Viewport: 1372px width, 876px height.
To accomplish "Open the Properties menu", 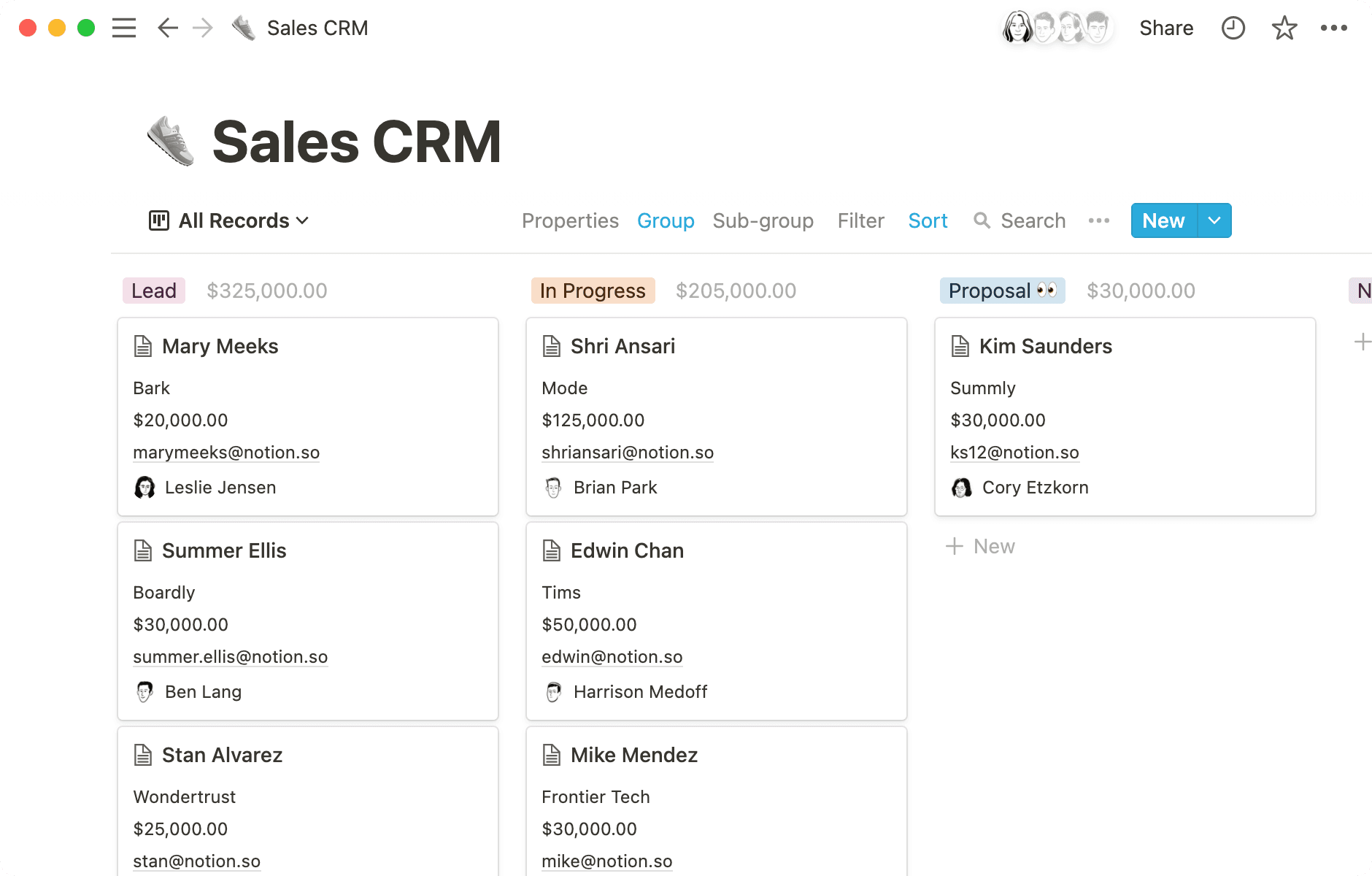I will coord(570,220).
